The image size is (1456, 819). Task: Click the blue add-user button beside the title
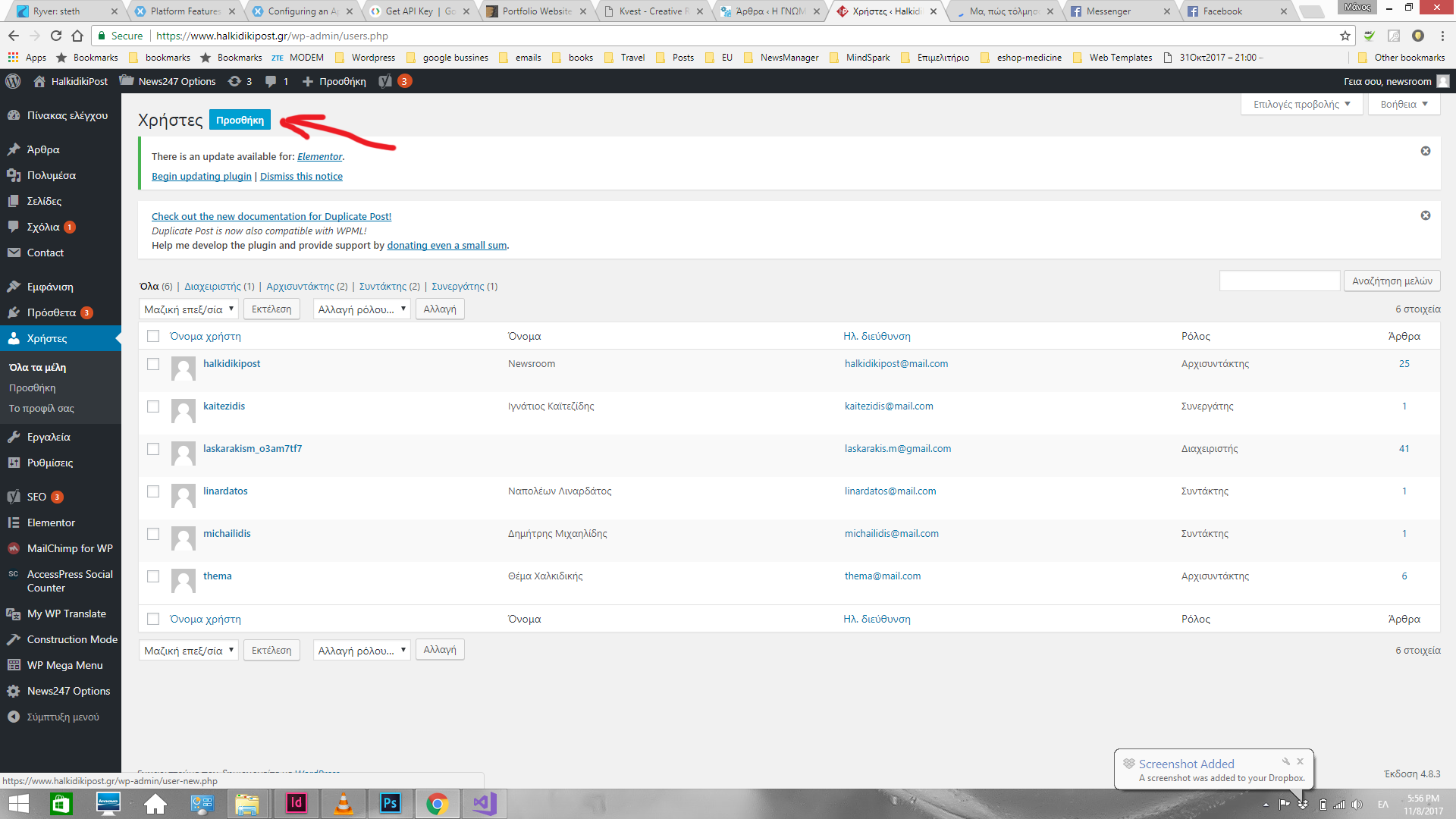point(240,121)
